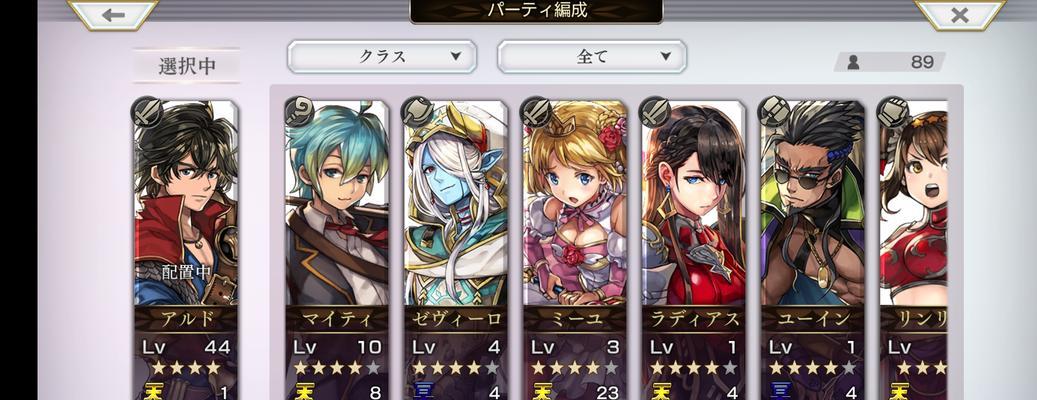Click the staff class icon on マイティ card

tap(300, 111)
